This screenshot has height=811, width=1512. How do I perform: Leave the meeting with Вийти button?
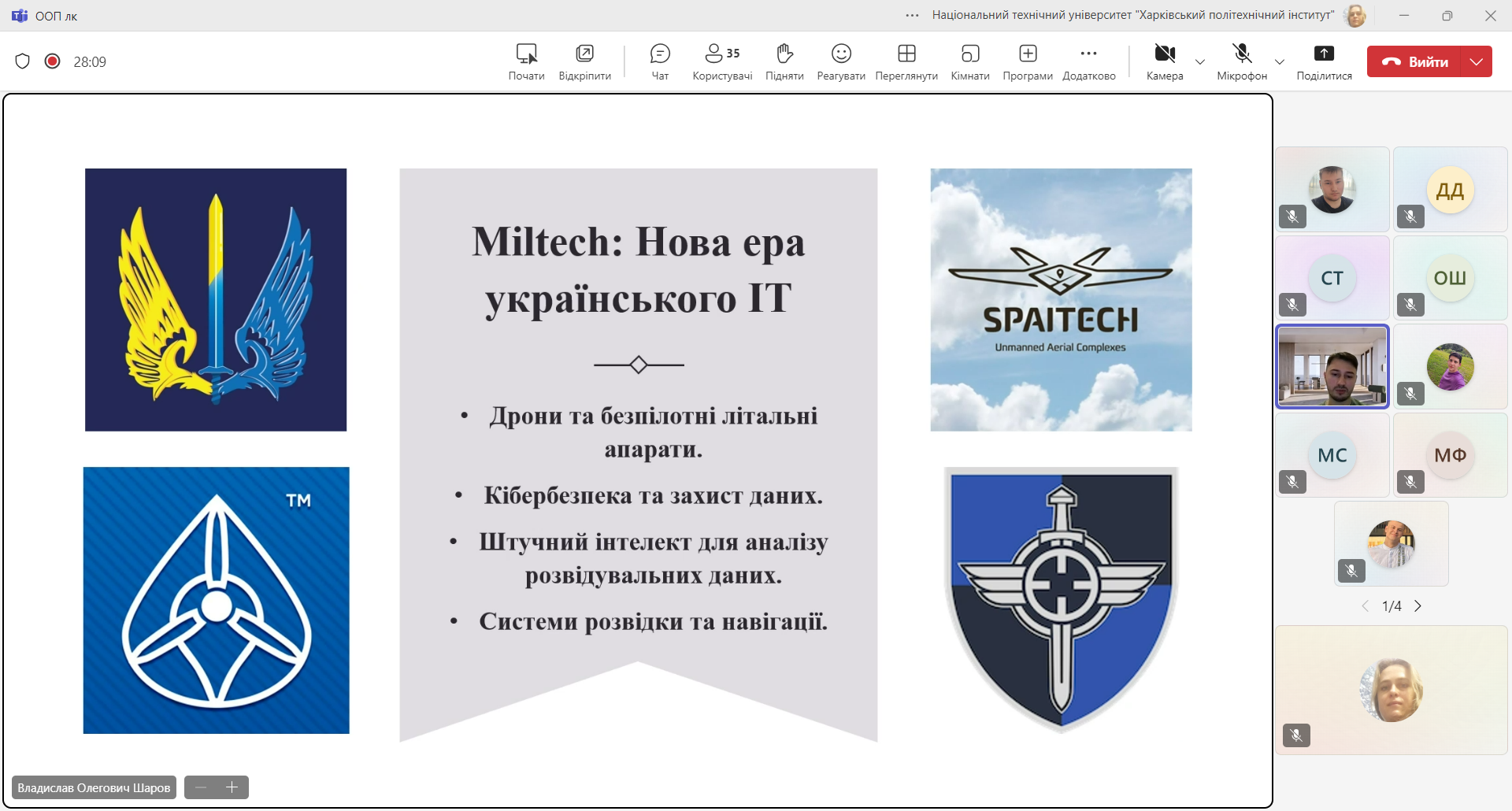click(x=1416, y=61)
